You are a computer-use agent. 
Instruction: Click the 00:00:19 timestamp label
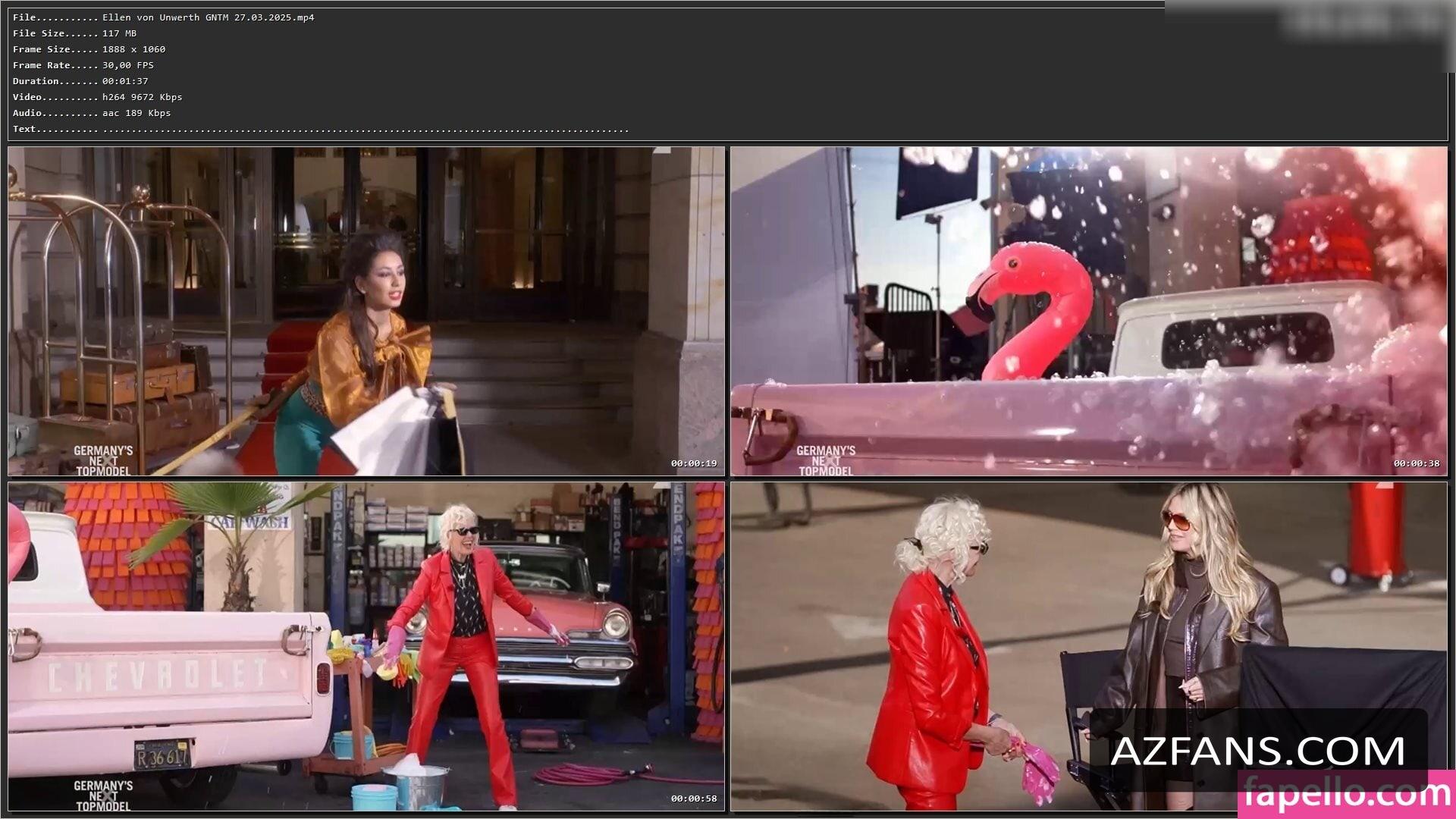pos(693,463)
